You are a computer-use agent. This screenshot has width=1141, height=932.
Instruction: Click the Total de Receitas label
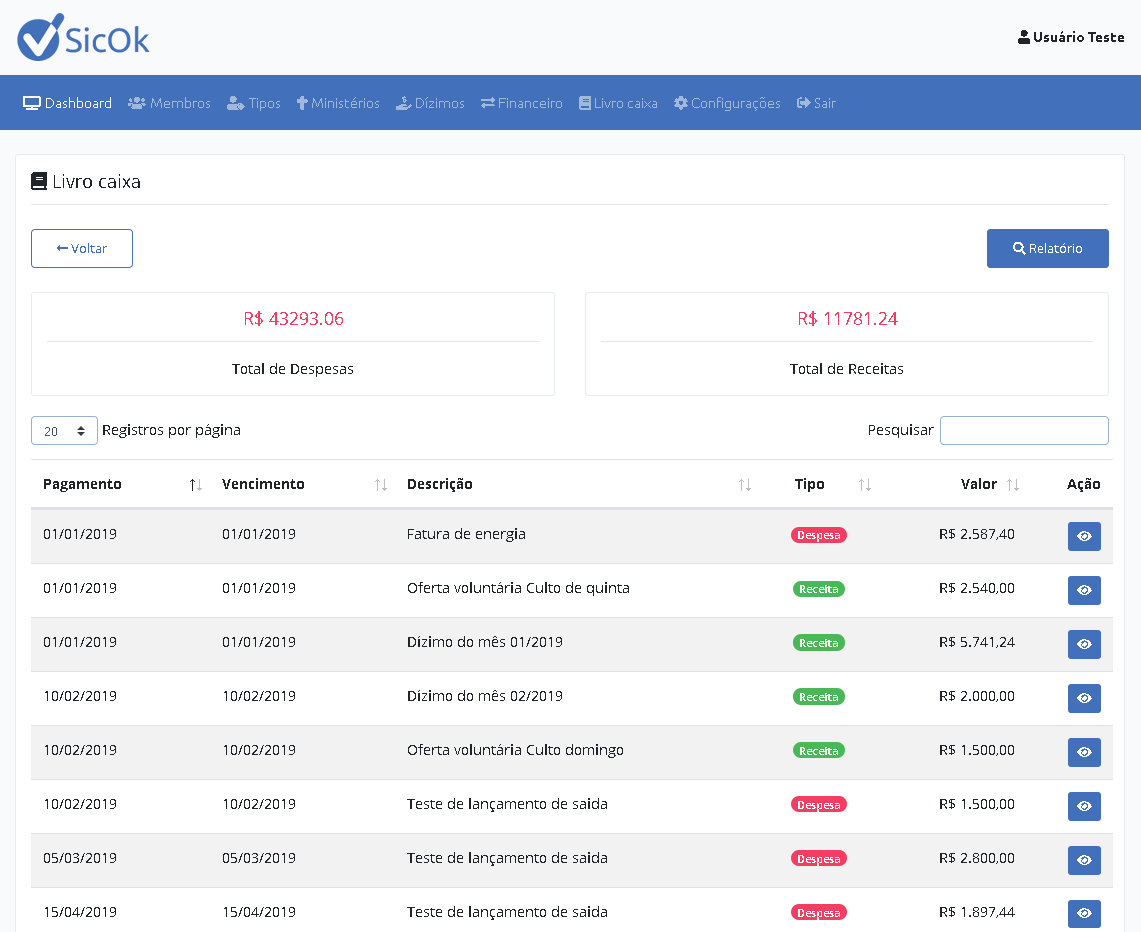click(x=846, y=369)
